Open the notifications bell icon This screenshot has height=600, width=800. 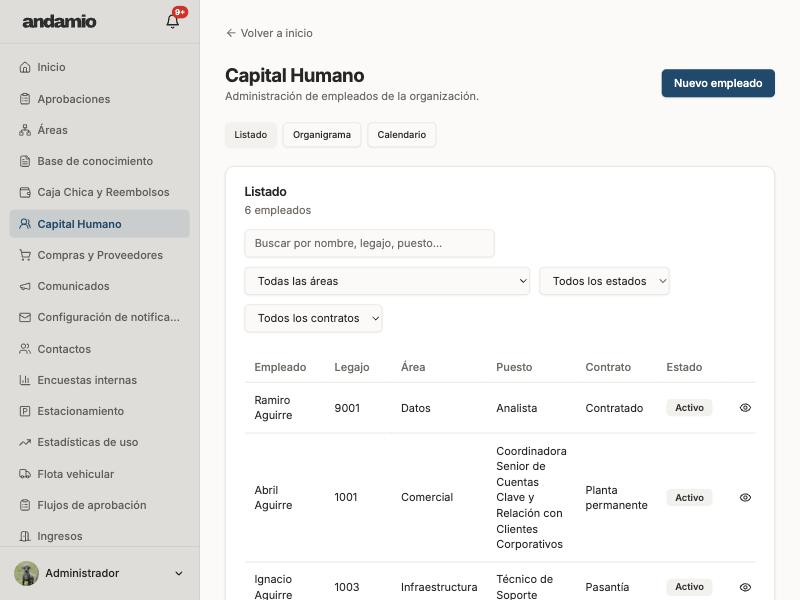coord(172,21)
